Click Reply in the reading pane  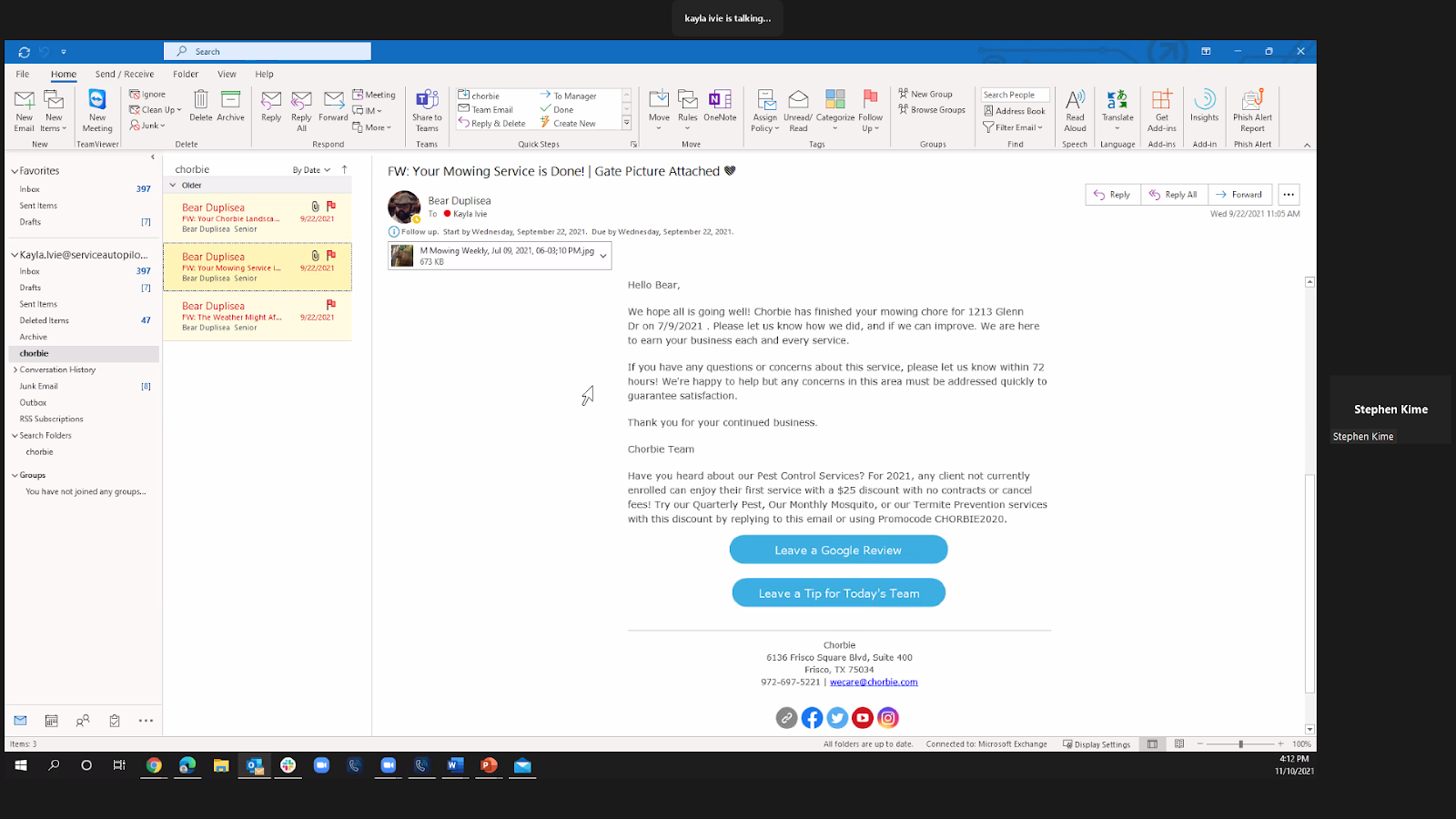1113,195
